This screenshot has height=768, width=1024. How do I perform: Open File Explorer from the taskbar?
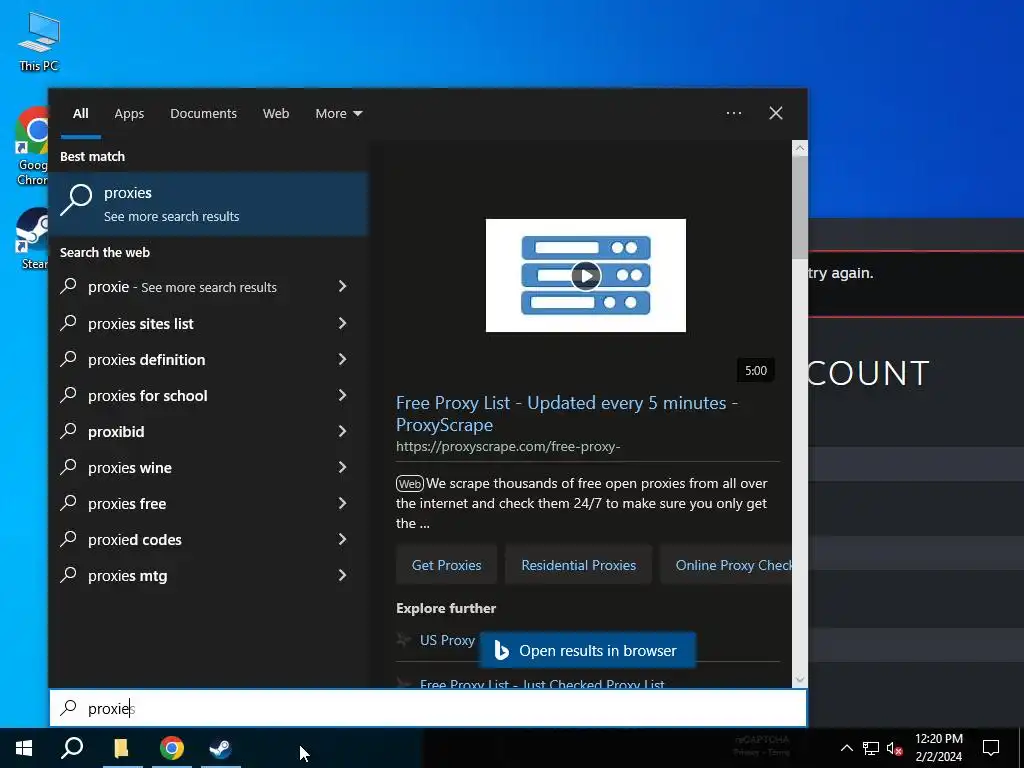[121, 748]
